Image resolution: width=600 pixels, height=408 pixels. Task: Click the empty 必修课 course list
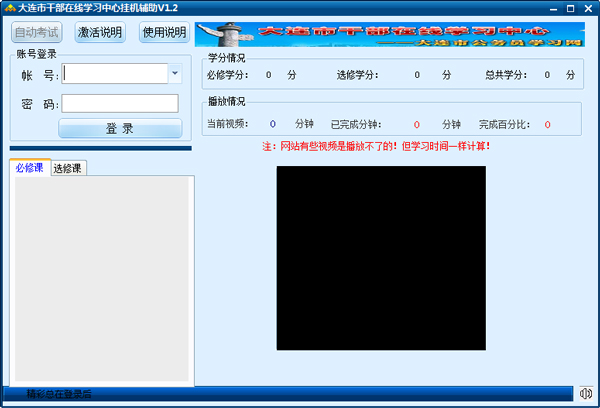click(x=102, y=279)
